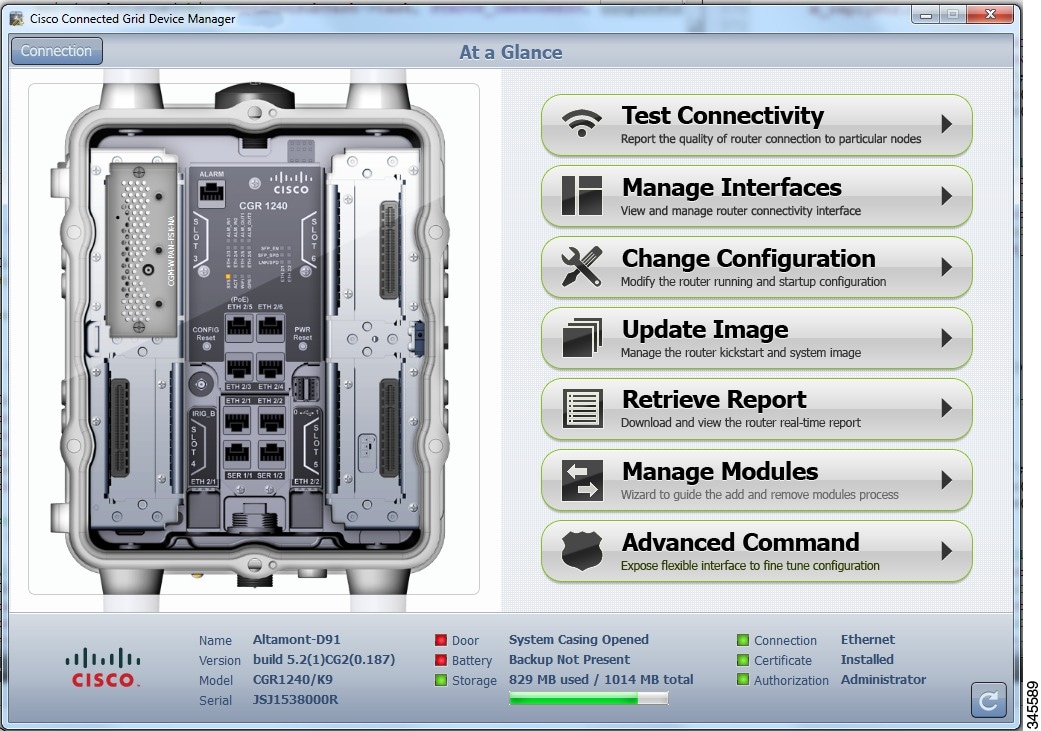This screenshot has height=731, width=1041.
Task: Select Manage Interfaces title
Action: (x=732, y=187)
